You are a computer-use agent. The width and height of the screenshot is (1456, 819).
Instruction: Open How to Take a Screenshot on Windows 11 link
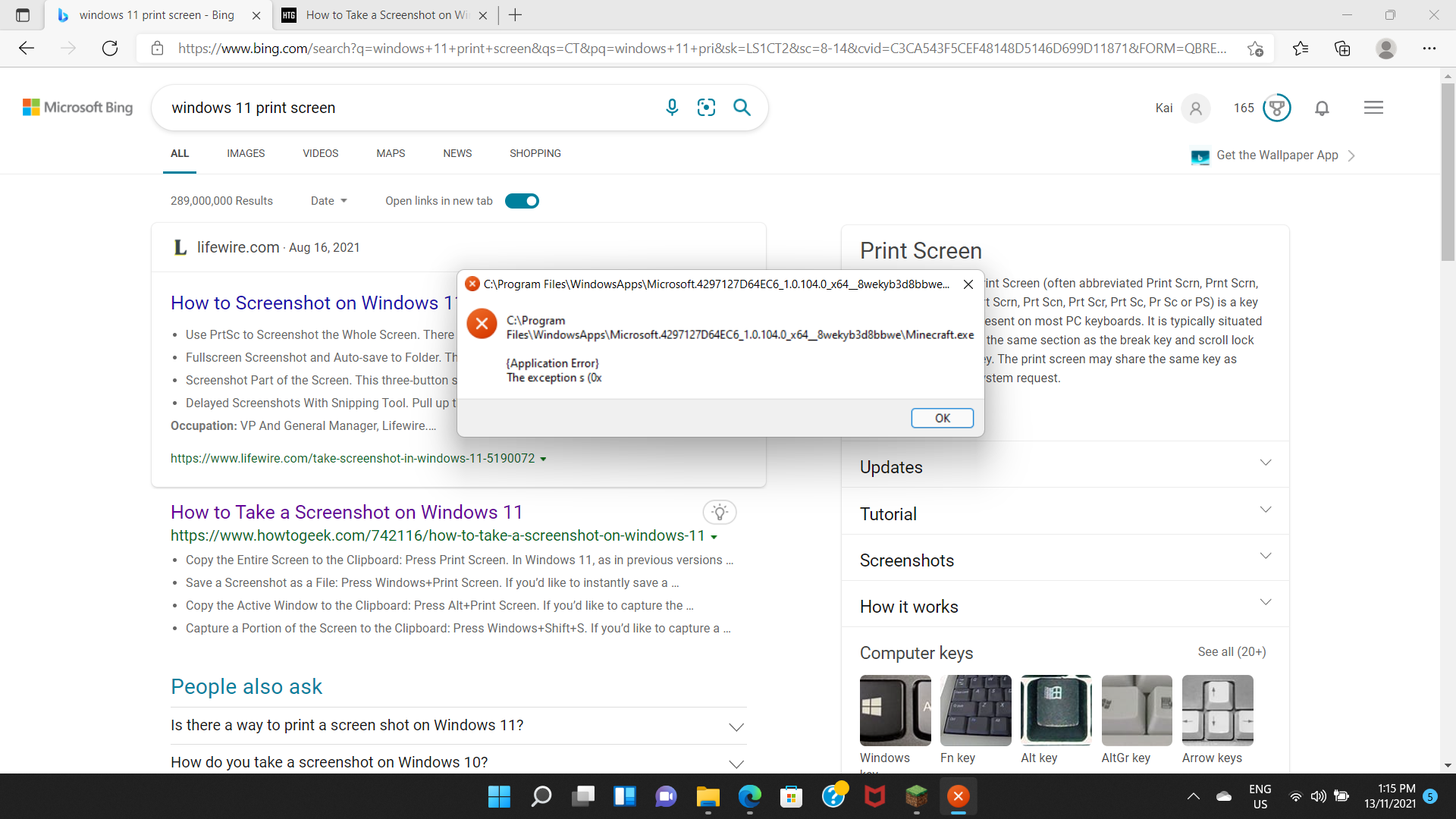(x=347, y=512)
